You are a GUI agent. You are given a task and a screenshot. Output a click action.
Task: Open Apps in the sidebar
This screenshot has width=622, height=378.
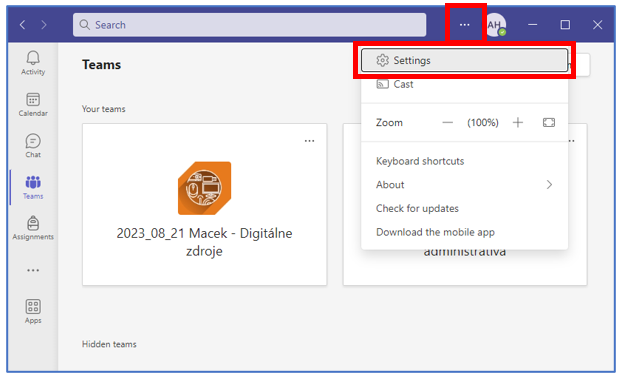[33, 311]
